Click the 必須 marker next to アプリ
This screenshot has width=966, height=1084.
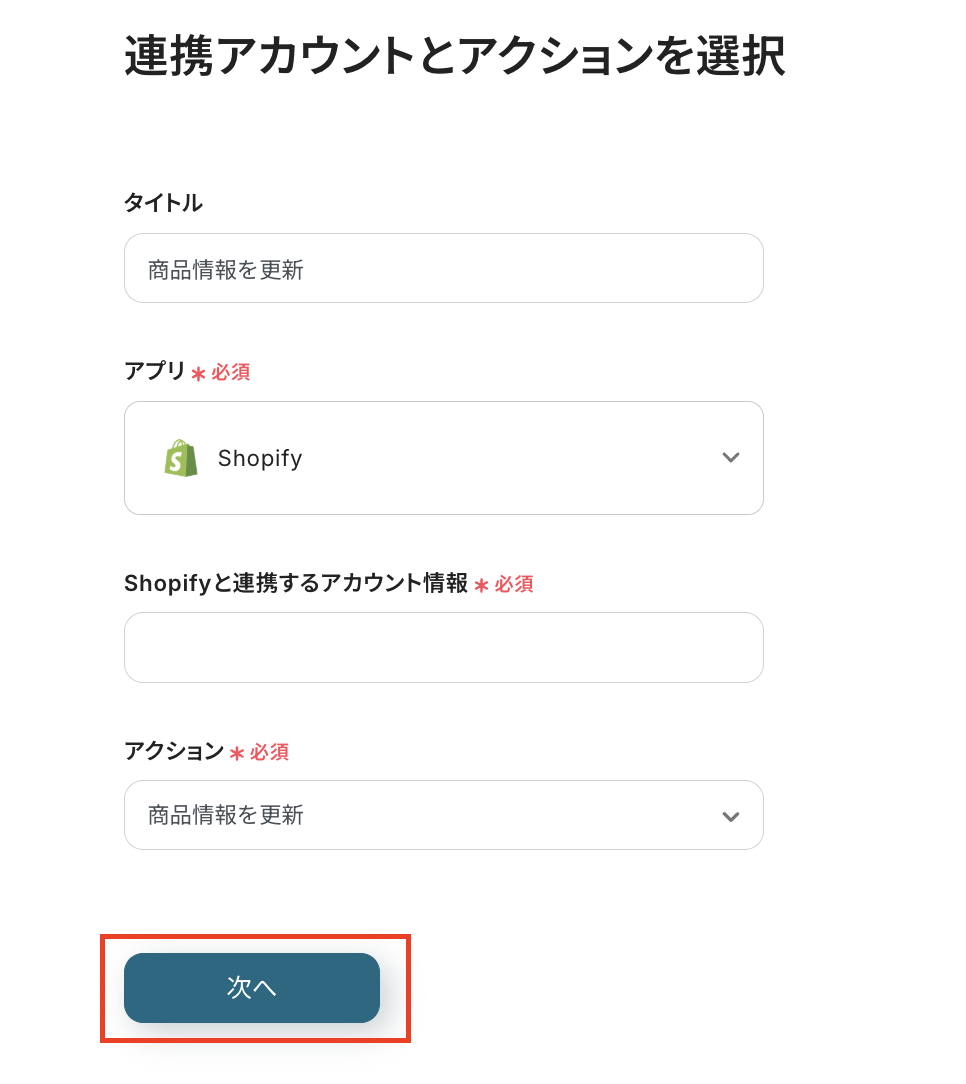coord(230,373)
